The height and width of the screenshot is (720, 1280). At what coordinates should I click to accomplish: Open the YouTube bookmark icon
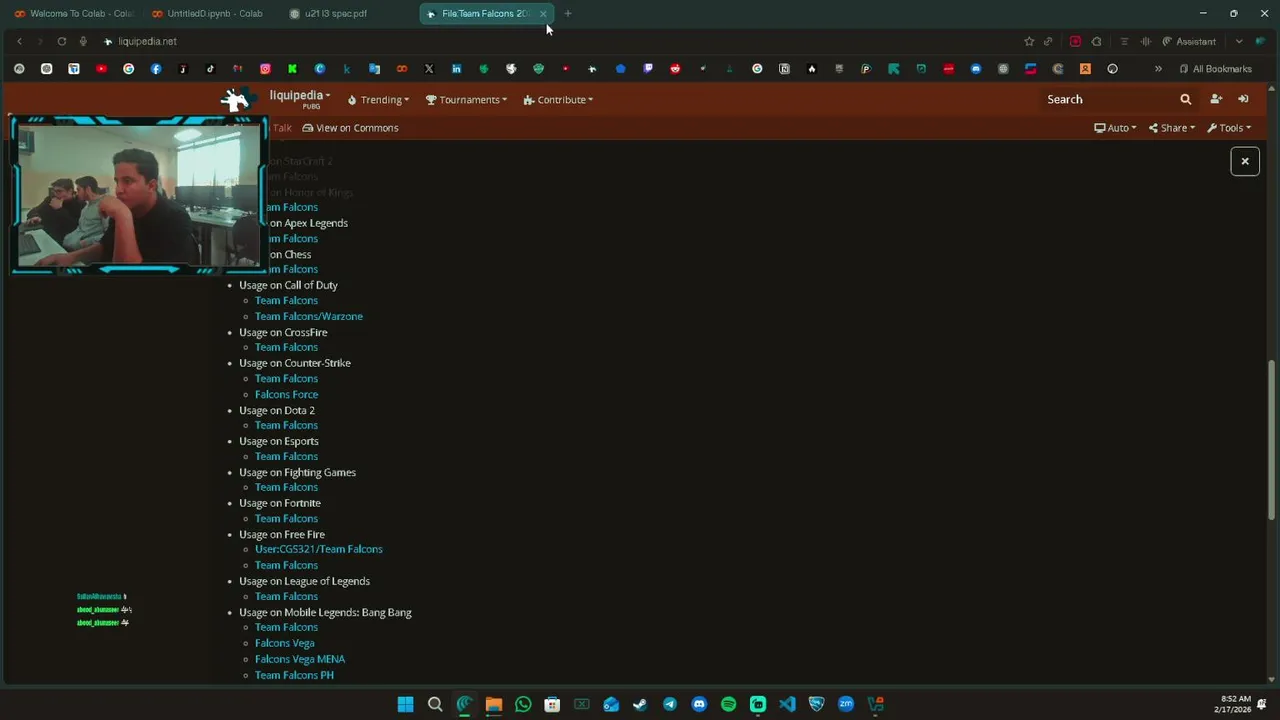pyautogui.click(x=101, y=69)
